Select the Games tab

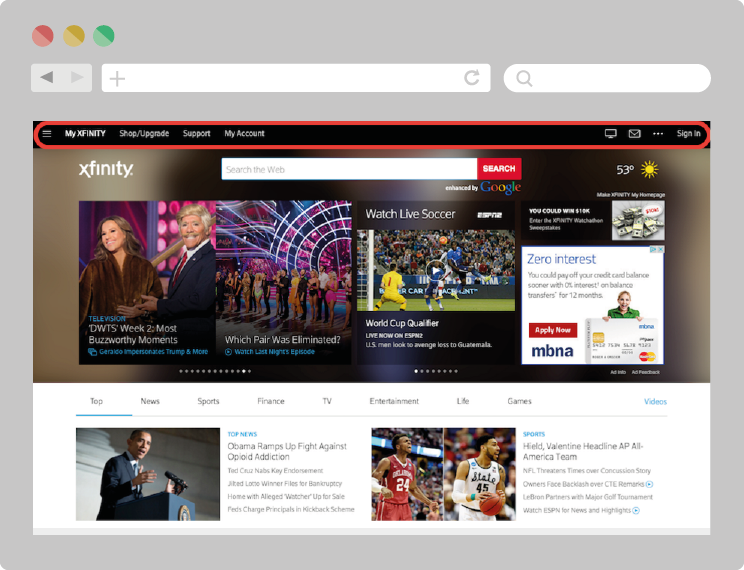point(519,402)
